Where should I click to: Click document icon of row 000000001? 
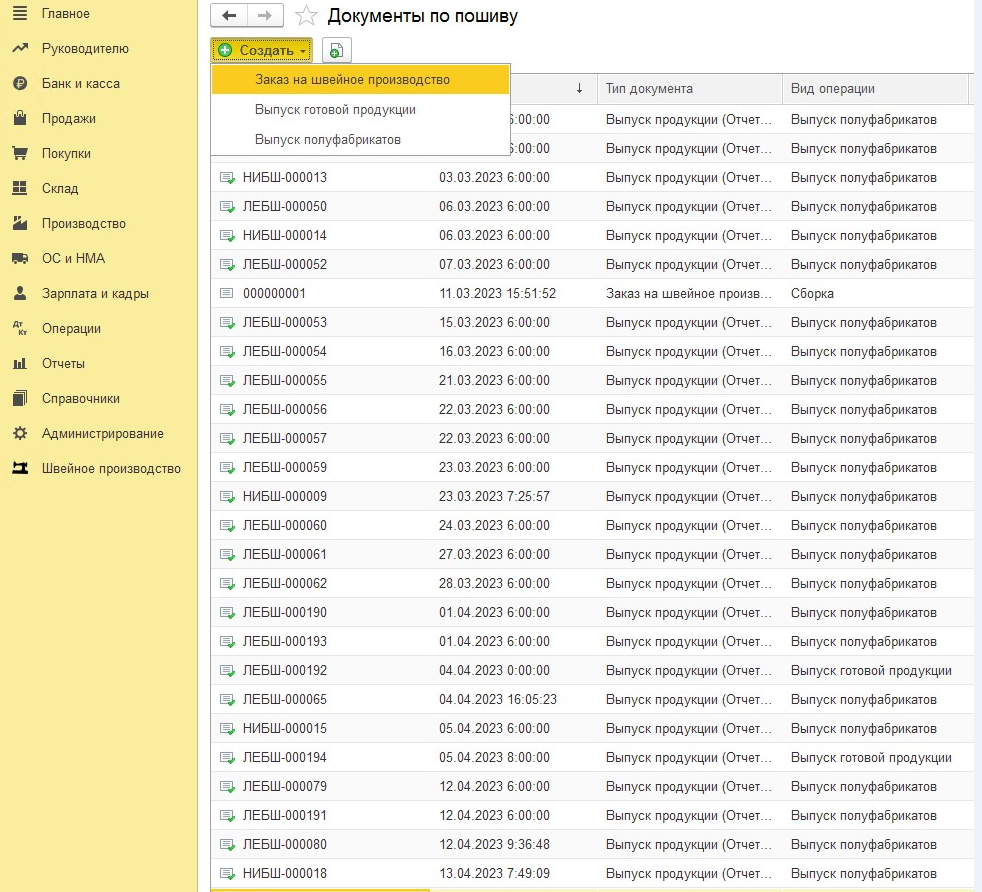[227, 293]
